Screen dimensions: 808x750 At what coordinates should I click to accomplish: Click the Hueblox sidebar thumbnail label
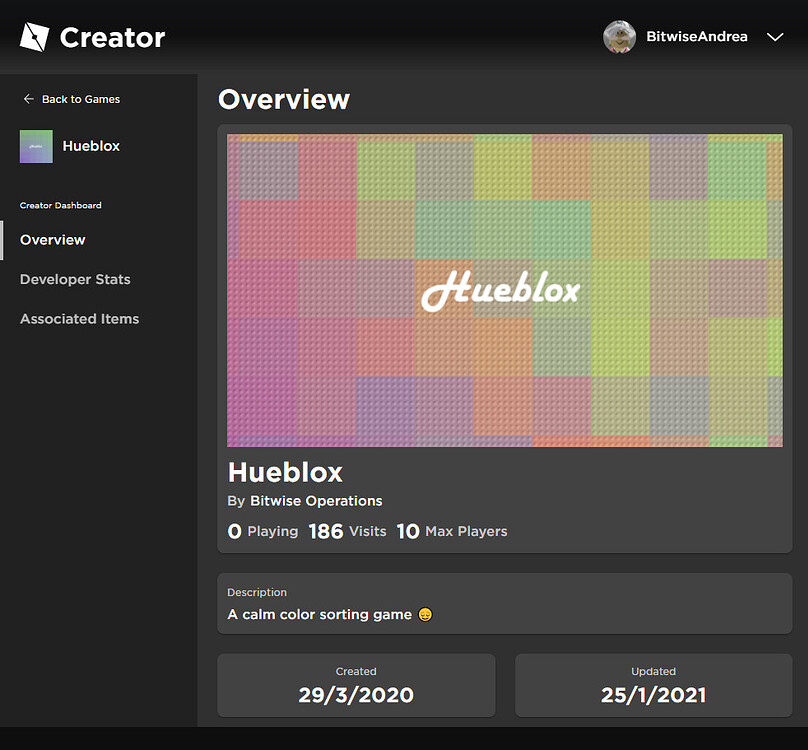(91, 146)
